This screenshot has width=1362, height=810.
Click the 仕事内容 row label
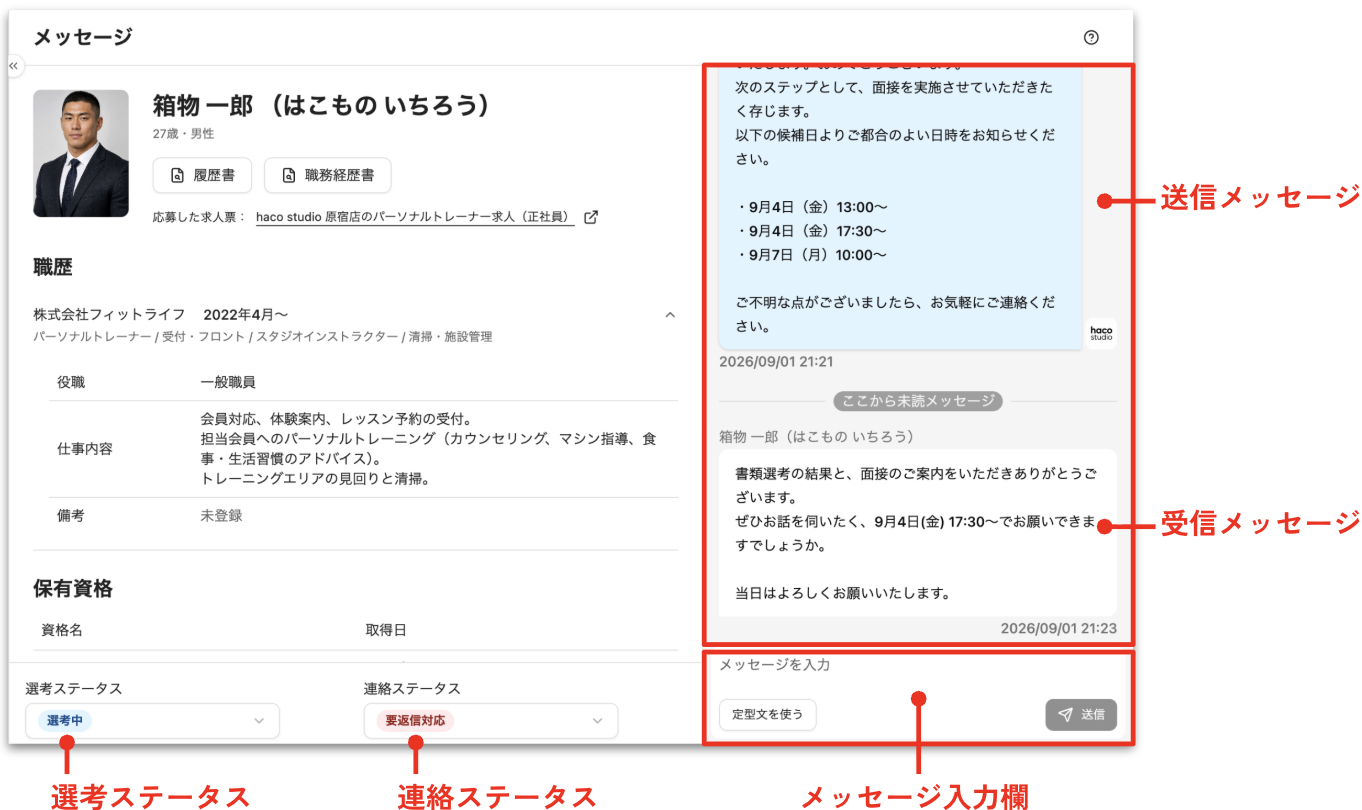84,449
